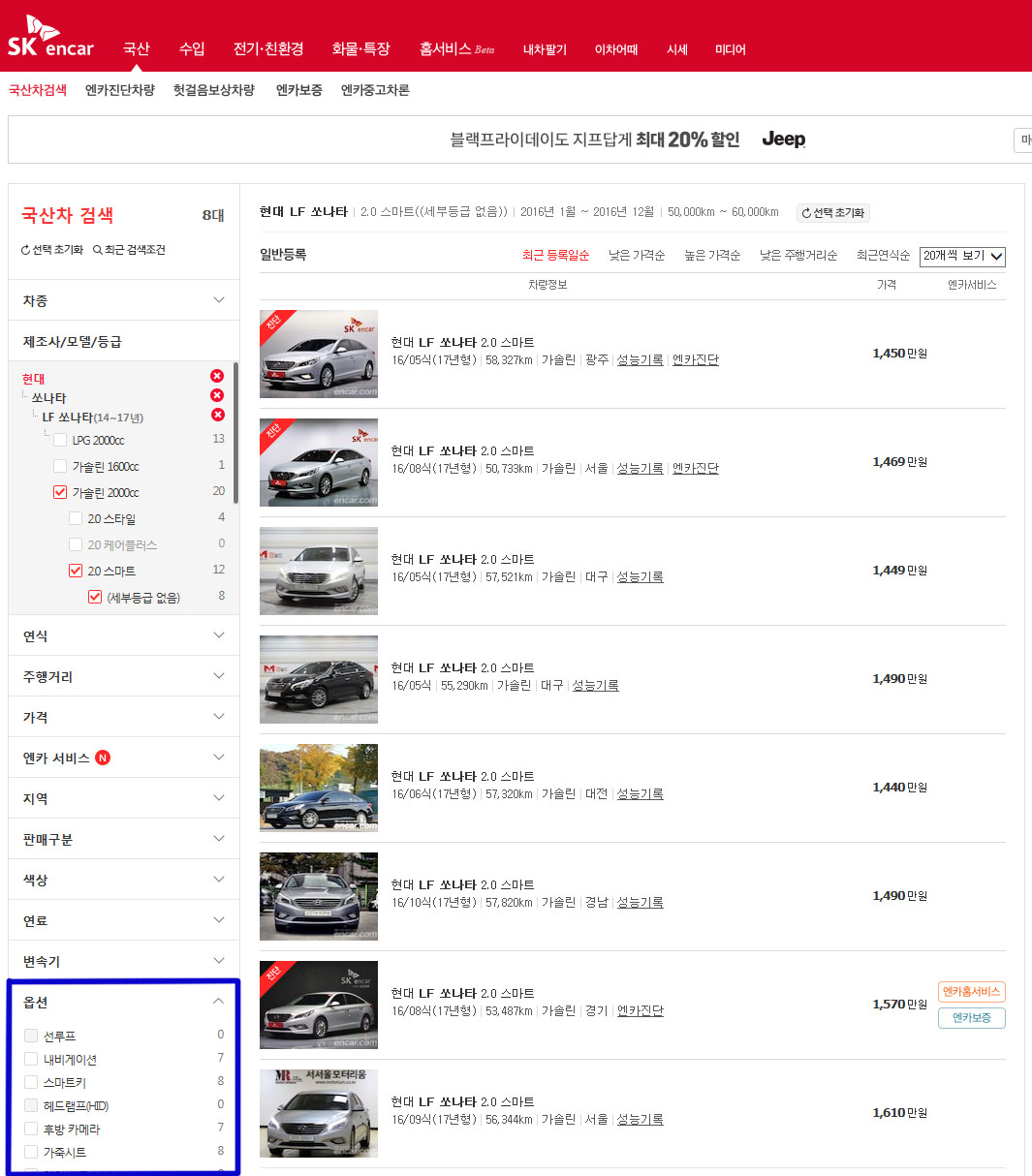The image size is (1032, 1176).
Task: Select the 국산차검색 submenu tab
Action: pyautogui.click(x=38, y=90)
